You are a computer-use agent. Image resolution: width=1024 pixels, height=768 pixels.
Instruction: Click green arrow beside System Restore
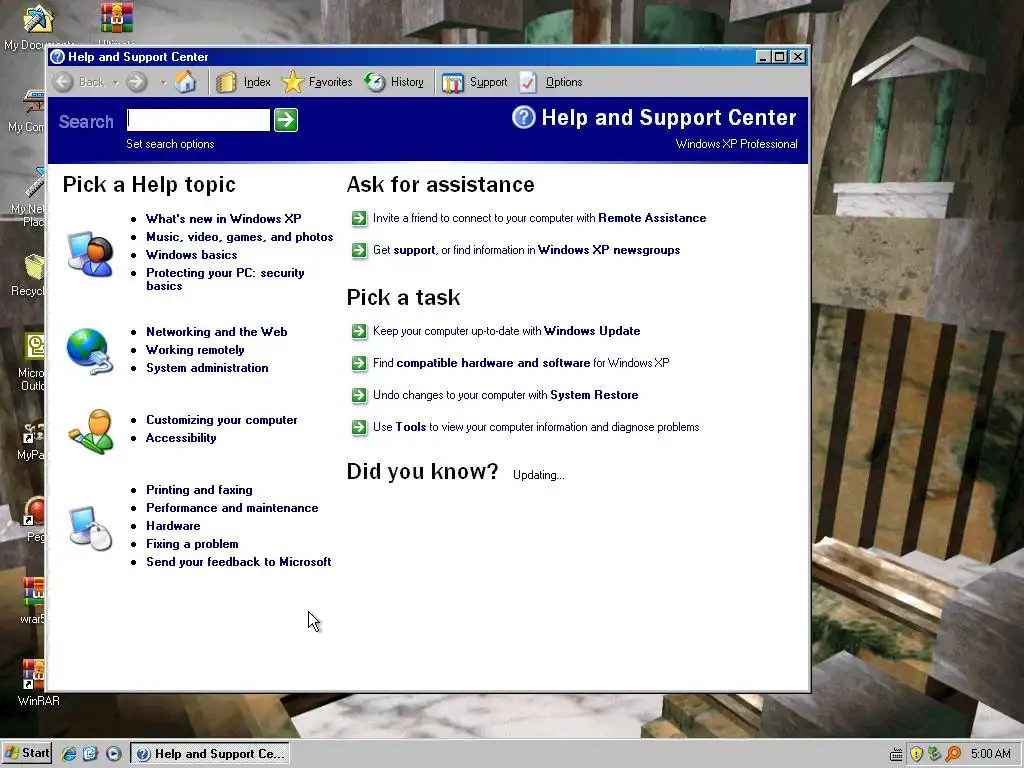359,395
